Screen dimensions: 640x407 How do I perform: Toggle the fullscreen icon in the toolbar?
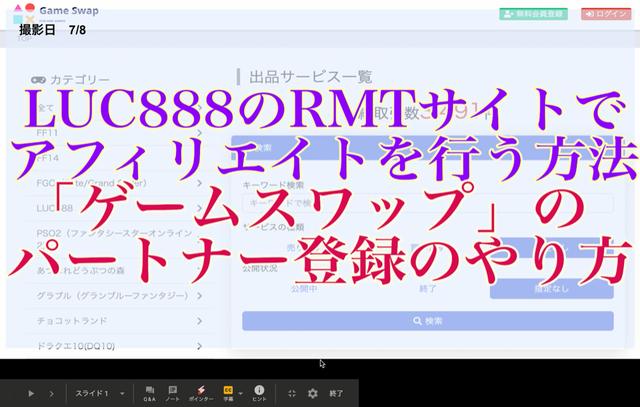click(292, 394)
